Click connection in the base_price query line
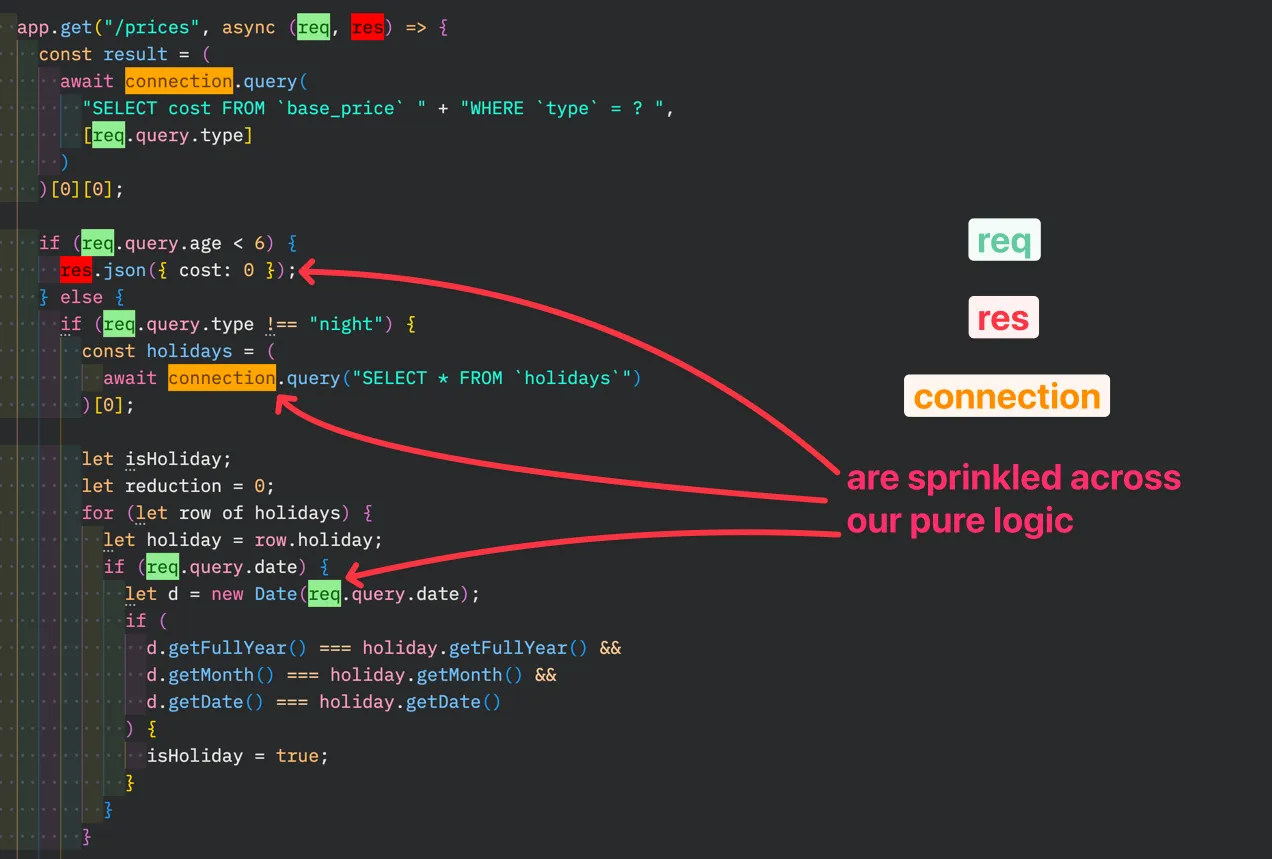Screen dimensions: 1272x859 (x=178, y=81)
